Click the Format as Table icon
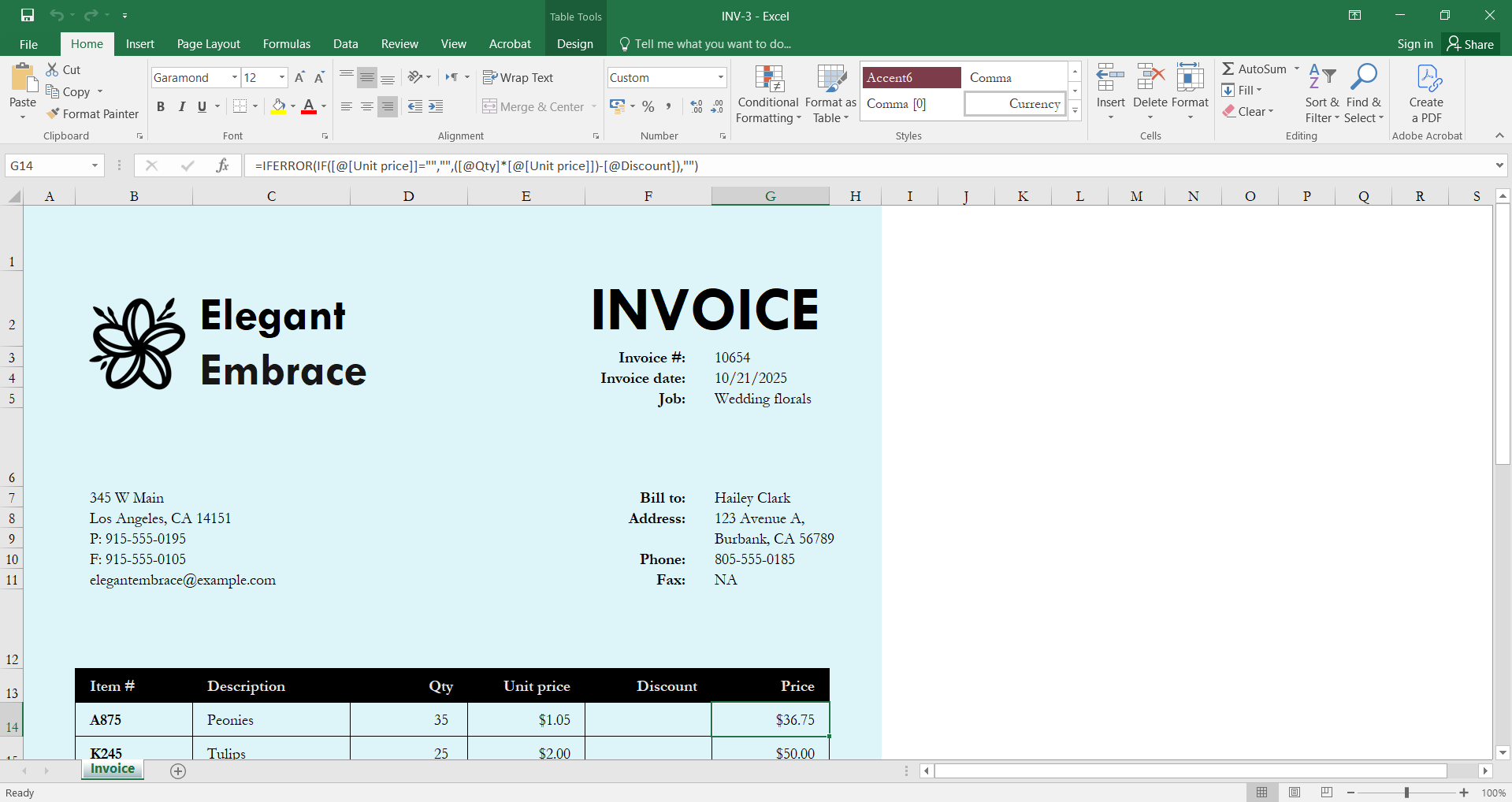Viewport: 1512px width, 802px height. pyautogui.click(x=830, y=95)
